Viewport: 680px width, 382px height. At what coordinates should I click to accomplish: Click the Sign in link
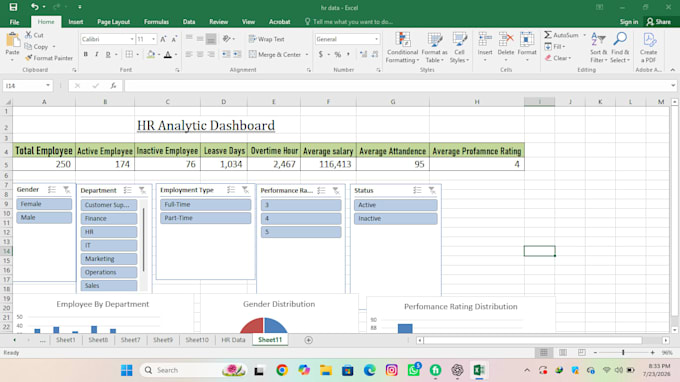coord(629,22)
